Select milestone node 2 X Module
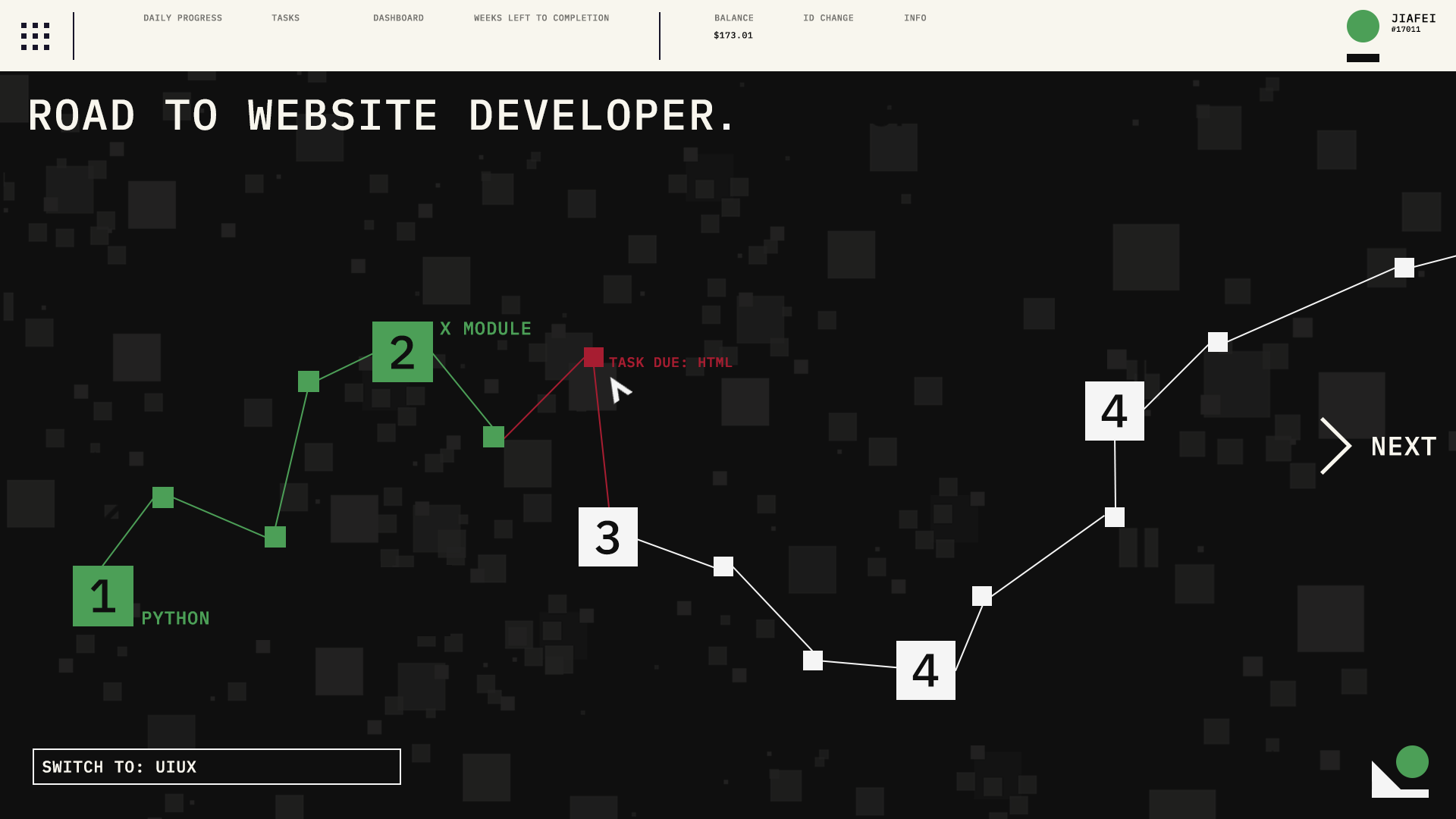 tap(402, 352)
